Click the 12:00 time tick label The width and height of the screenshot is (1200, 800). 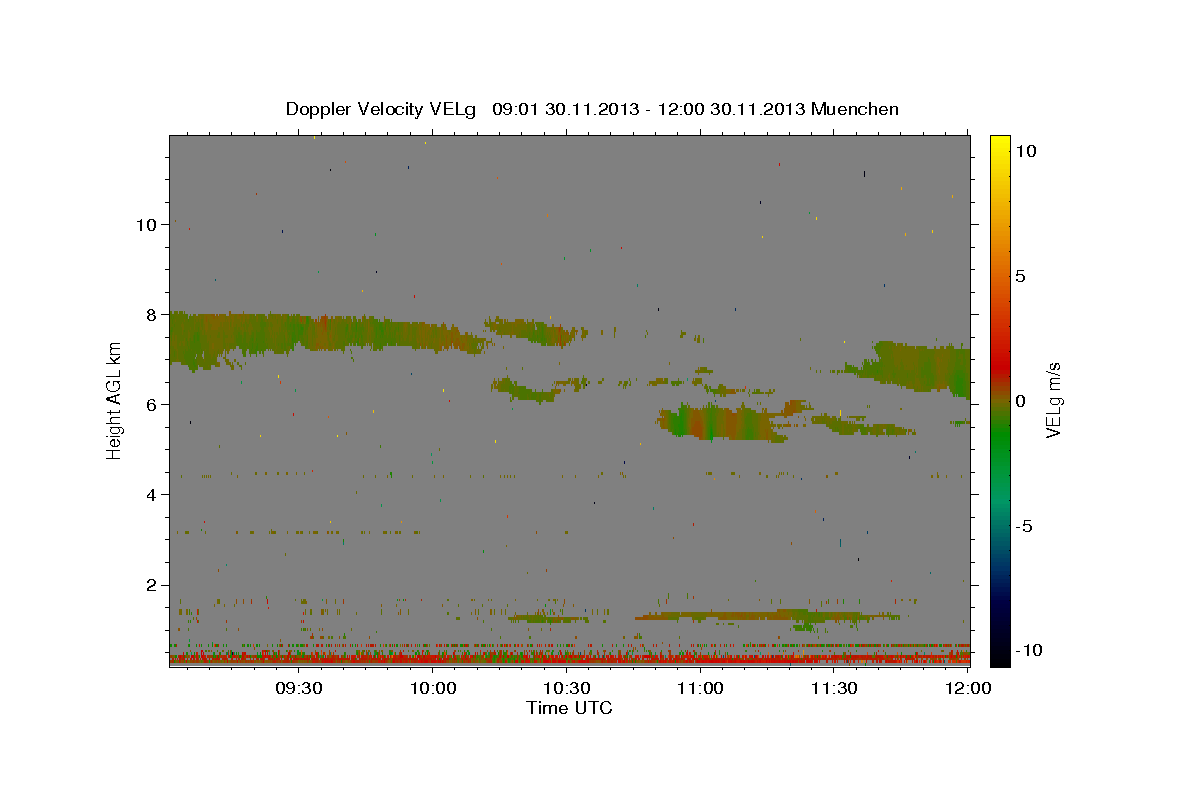click(x=967, y=688)
